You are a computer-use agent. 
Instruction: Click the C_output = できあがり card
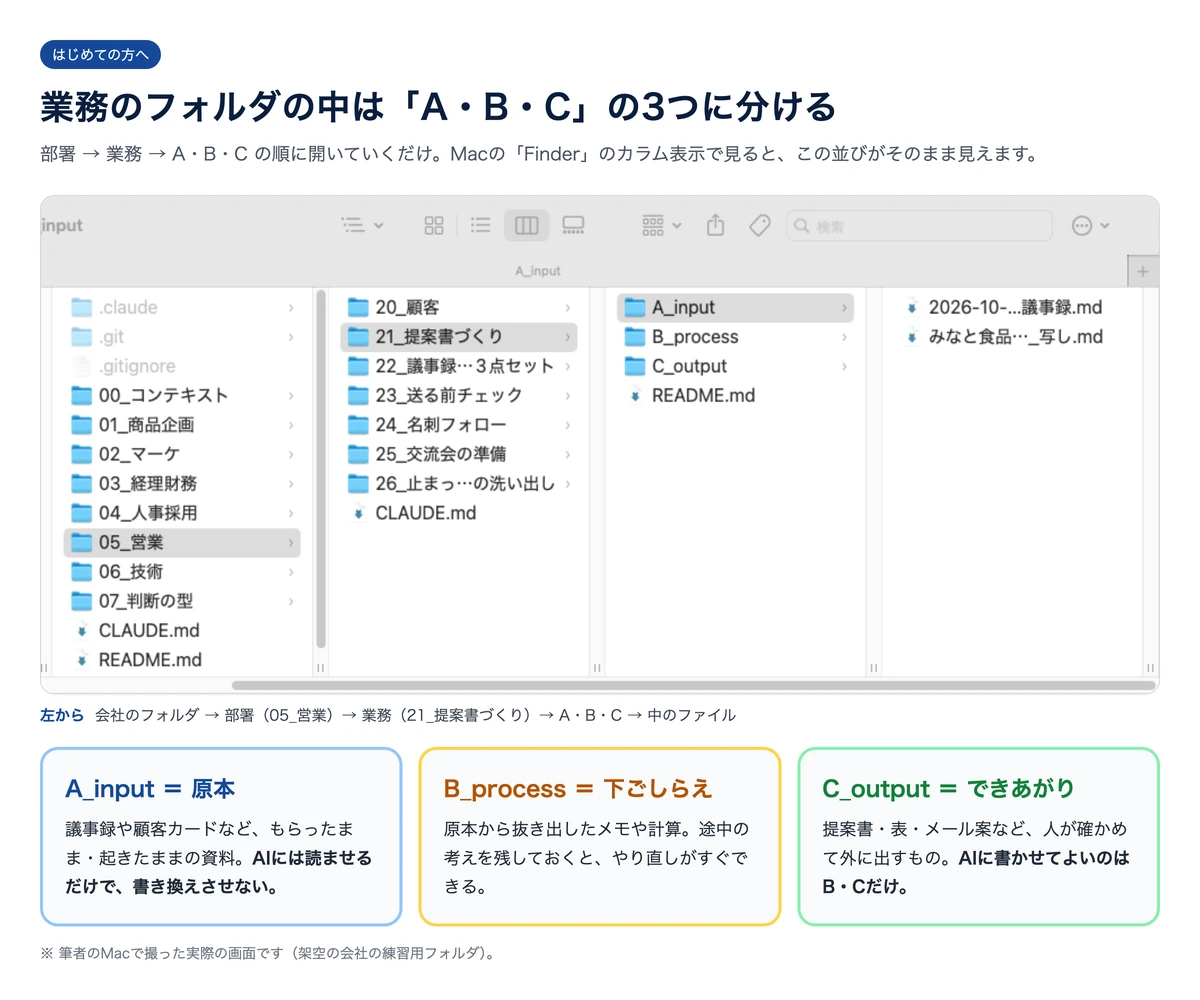click(979, 836)
